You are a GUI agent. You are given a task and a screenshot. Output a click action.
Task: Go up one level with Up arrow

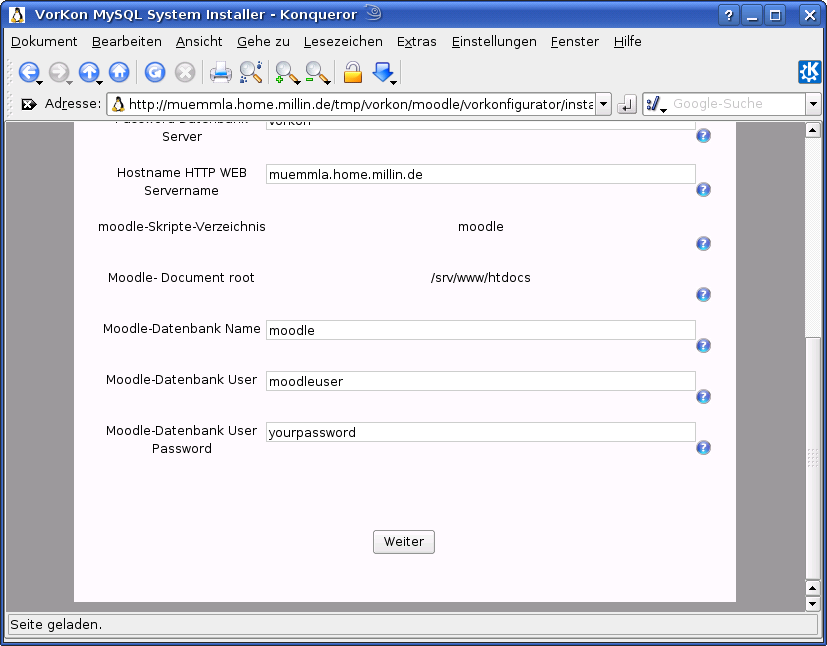[x=89, y=72]
